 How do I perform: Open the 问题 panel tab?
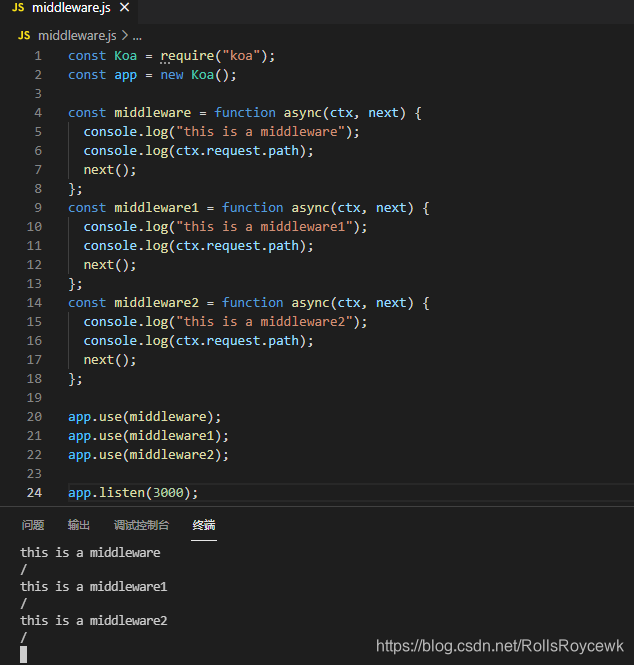point(33,525)
